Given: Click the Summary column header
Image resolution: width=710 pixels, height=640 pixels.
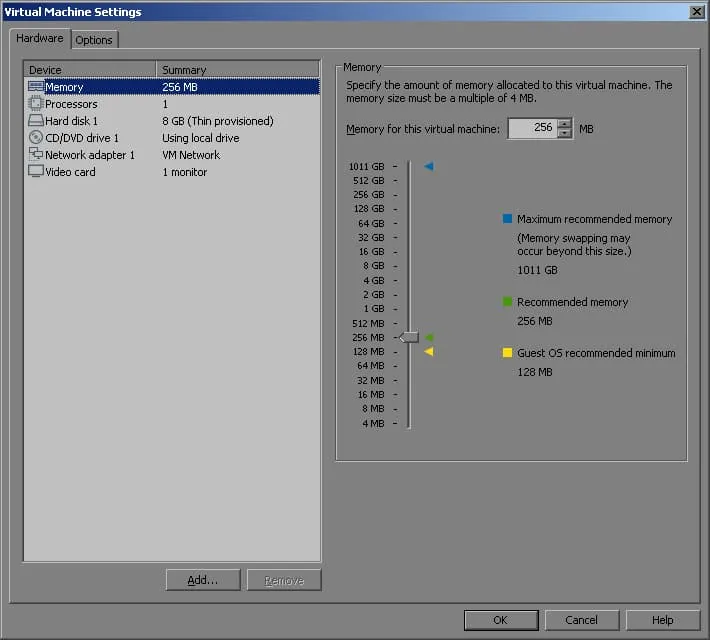Looking at the screenshot, I should (238, 70).
